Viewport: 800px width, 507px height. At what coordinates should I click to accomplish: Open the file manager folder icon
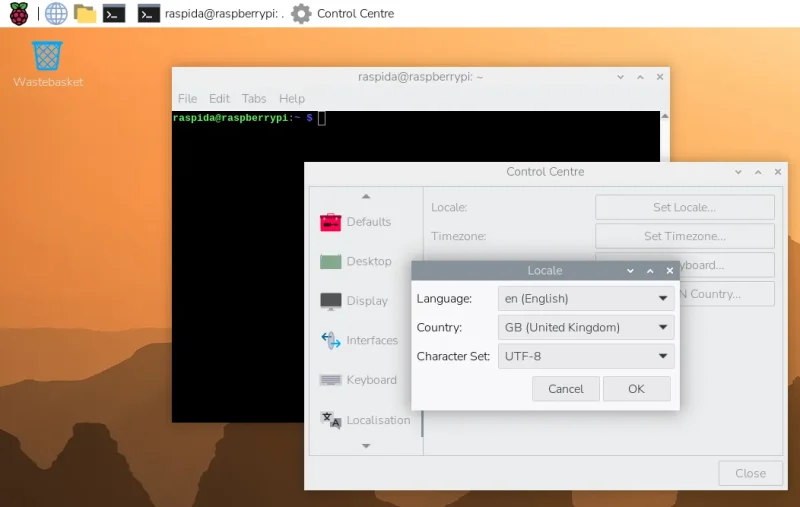coord(85,14)
